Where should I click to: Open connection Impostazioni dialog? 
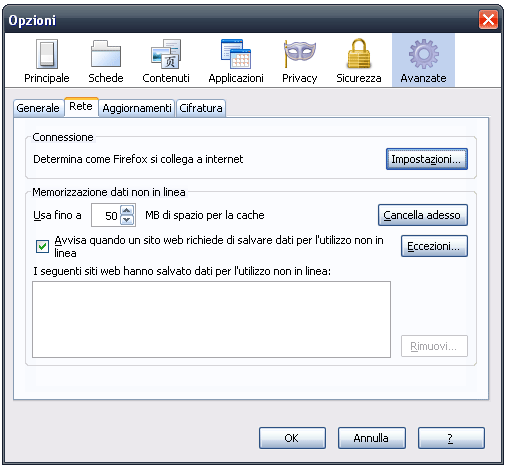click(427, 159)
